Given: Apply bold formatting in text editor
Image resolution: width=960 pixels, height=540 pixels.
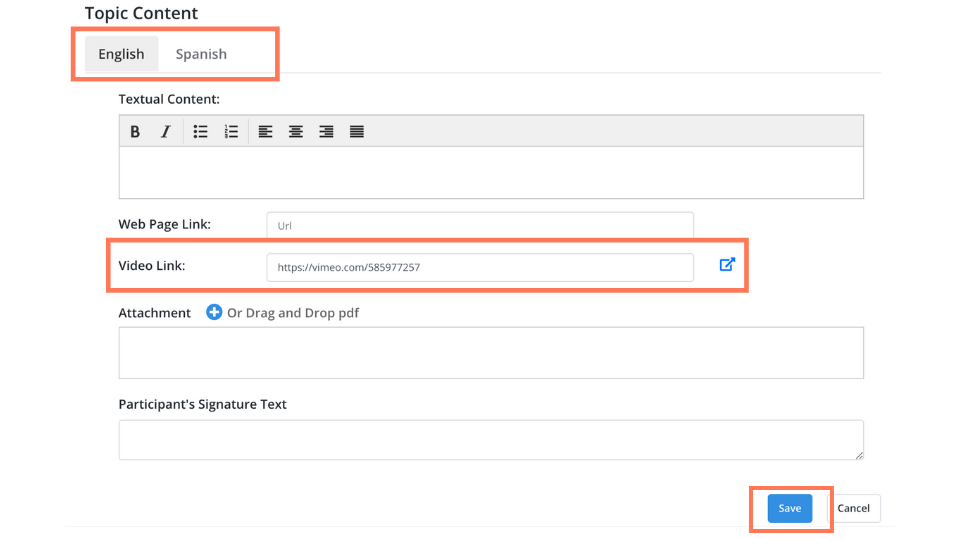Looking at the screenshot, I should point(135,132).
